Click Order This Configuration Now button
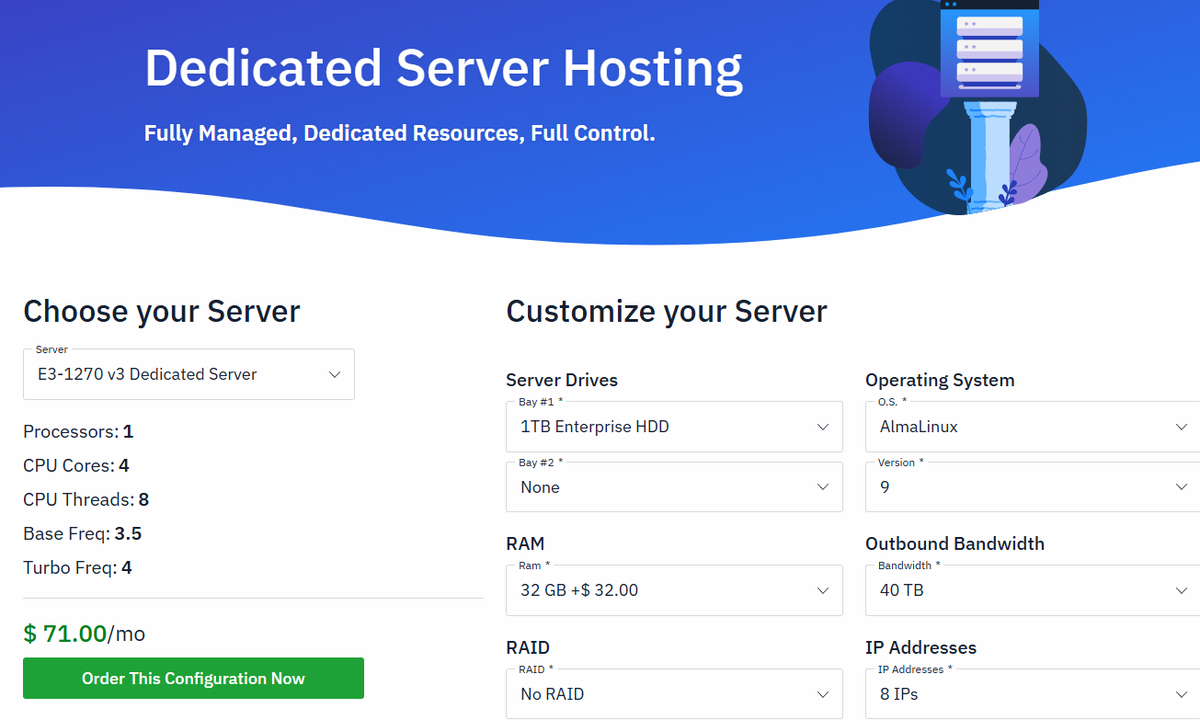This screenshot has width=1200, height=720. click(193, 678)
